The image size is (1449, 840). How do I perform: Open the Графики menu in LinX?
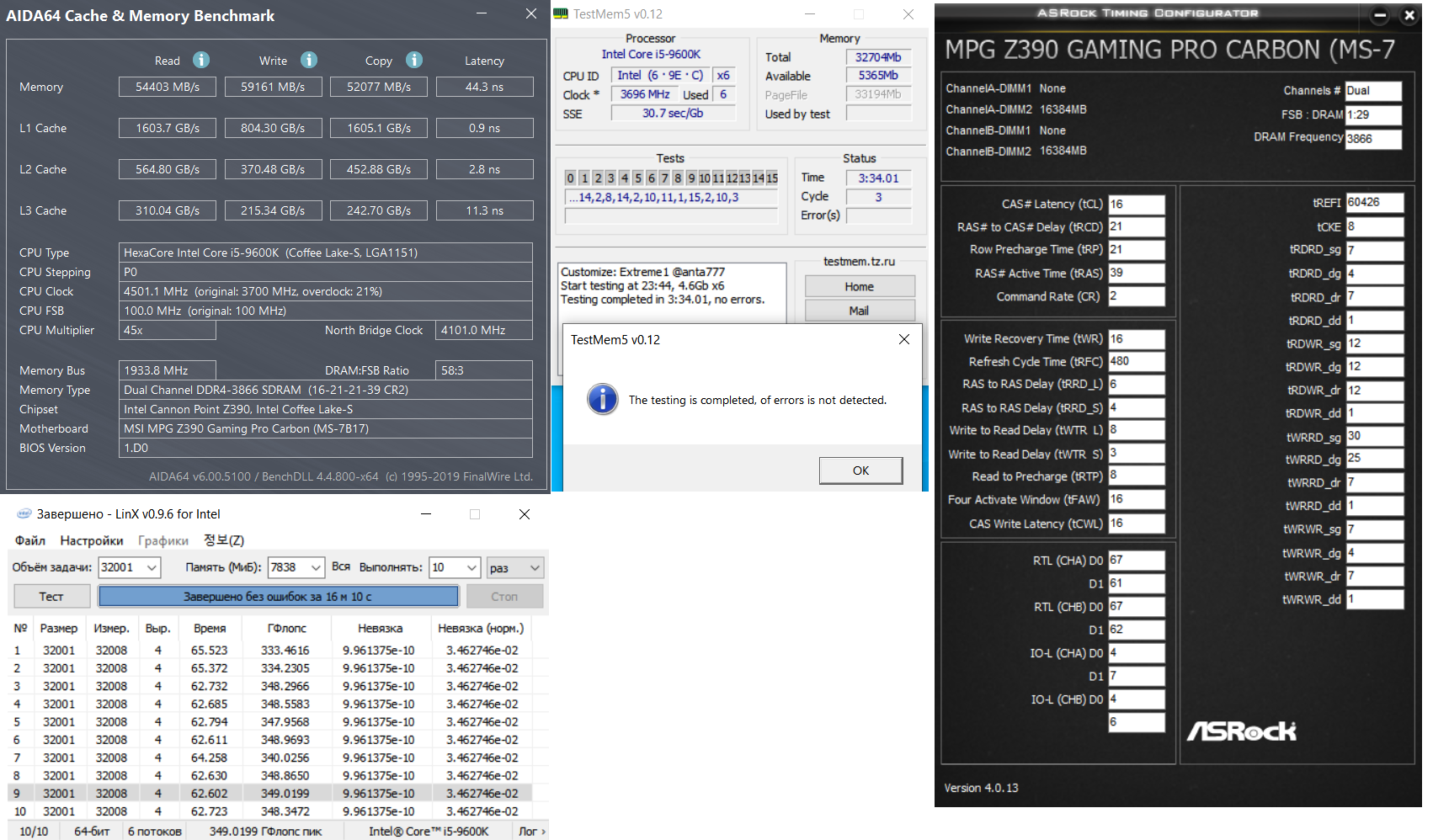(x=163, y=540)
